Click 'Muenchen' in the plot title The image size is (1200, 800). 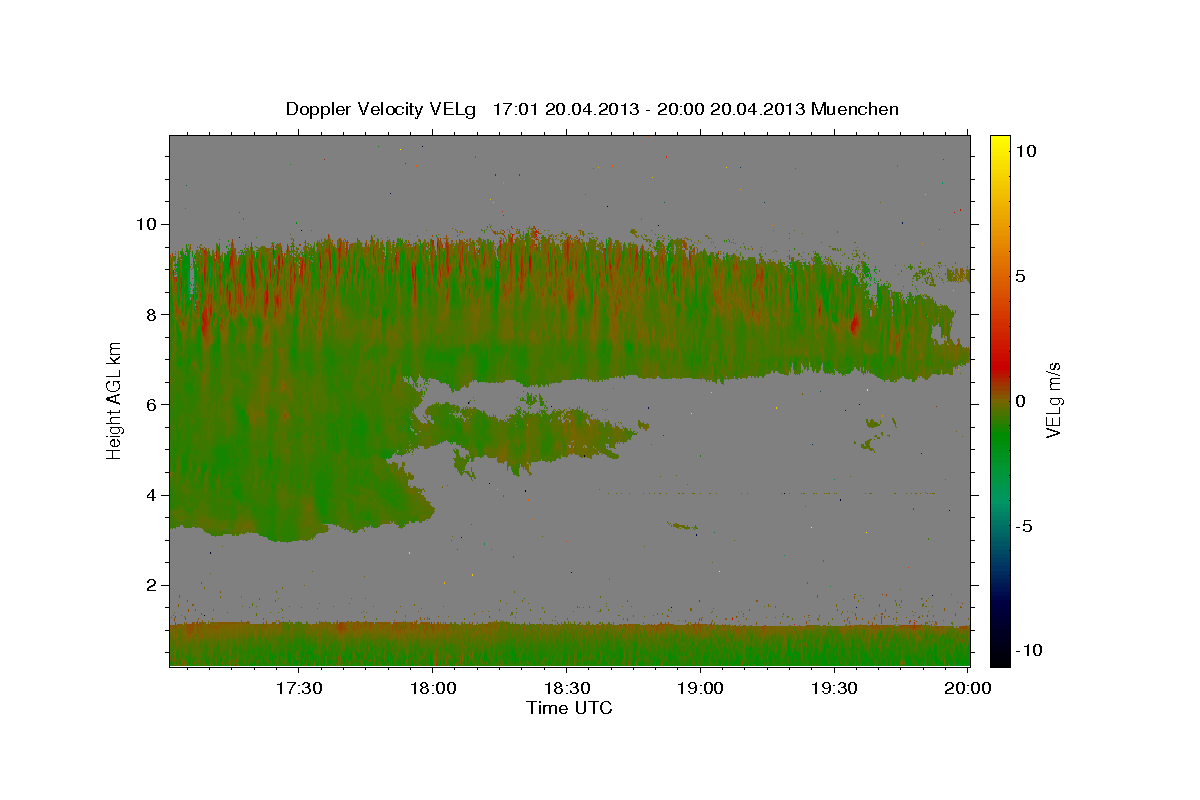point(855,109)
